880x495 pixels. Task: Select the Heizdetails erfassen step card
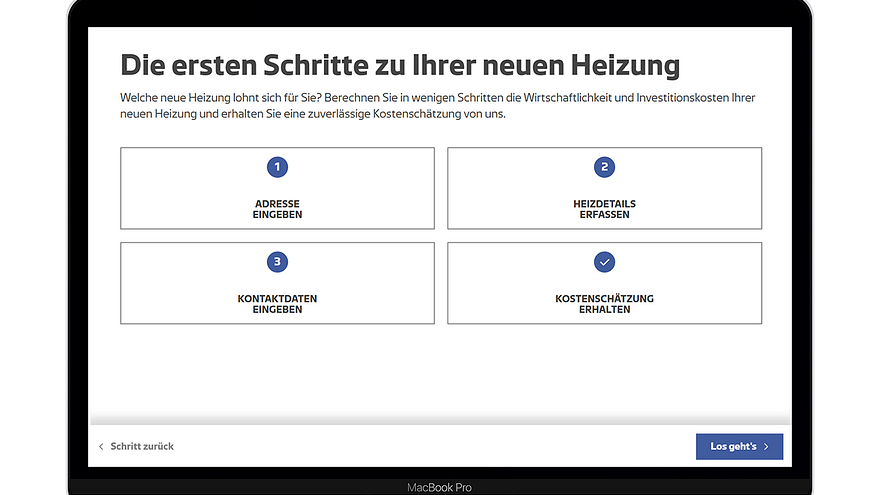(x=604, y=188)
